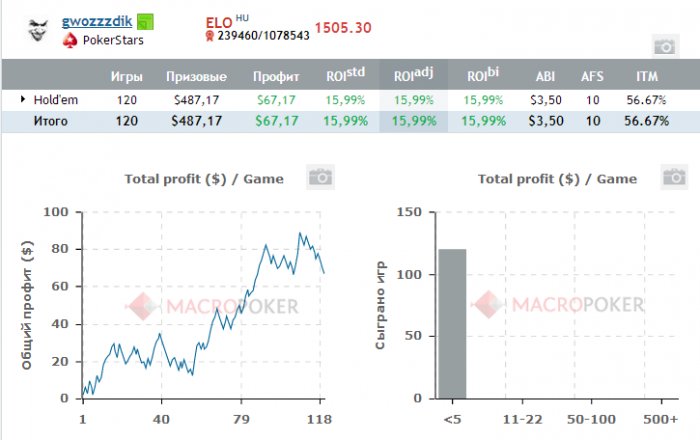Take a snapshot of the profit line chart
Image resolution: width=700 pixels, height=440 pixels.
point(320,178)
